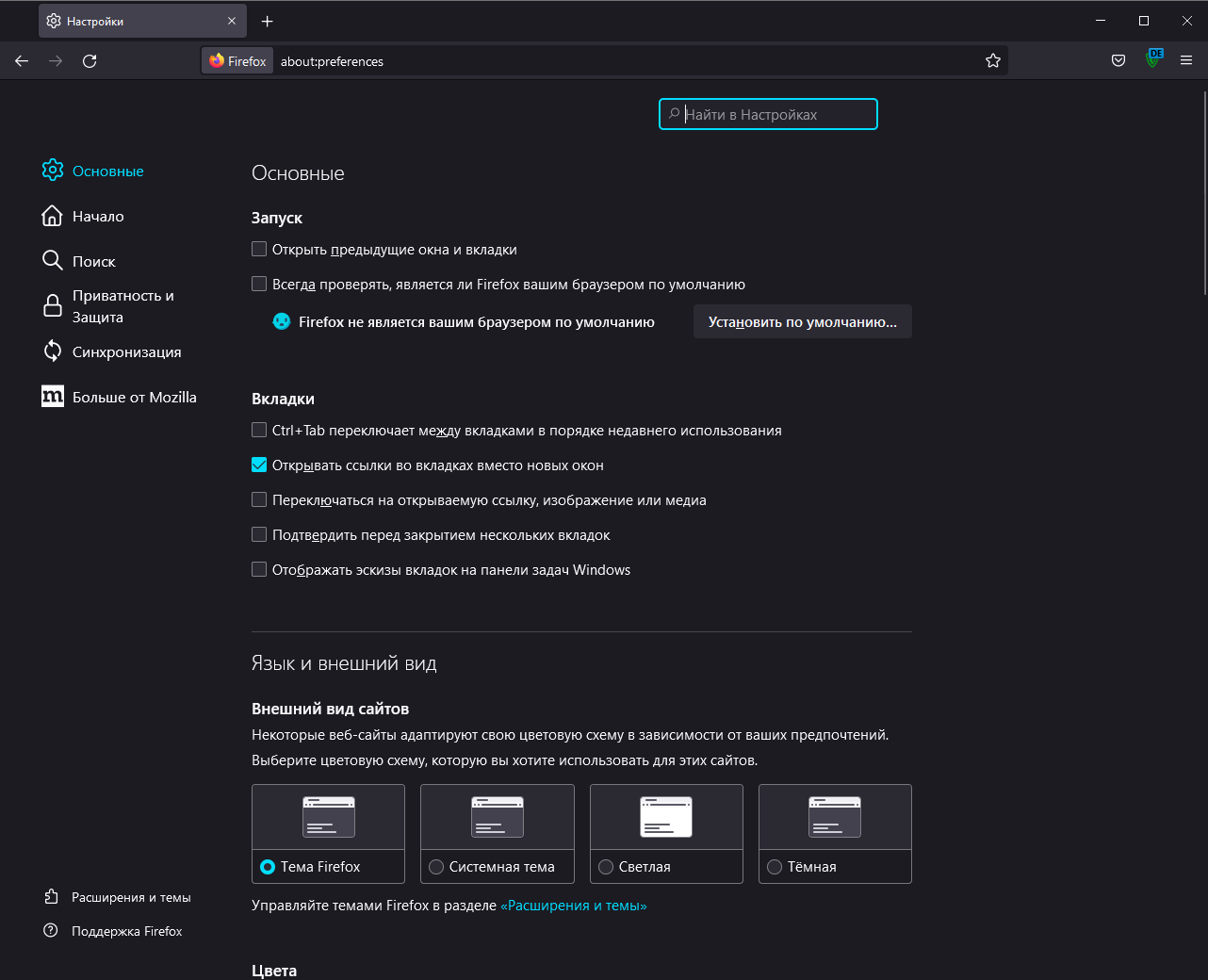The image size is (1208, 980).
Task: Click the shield extension icon in toolbar
Action: click(x=1153, y=59)
